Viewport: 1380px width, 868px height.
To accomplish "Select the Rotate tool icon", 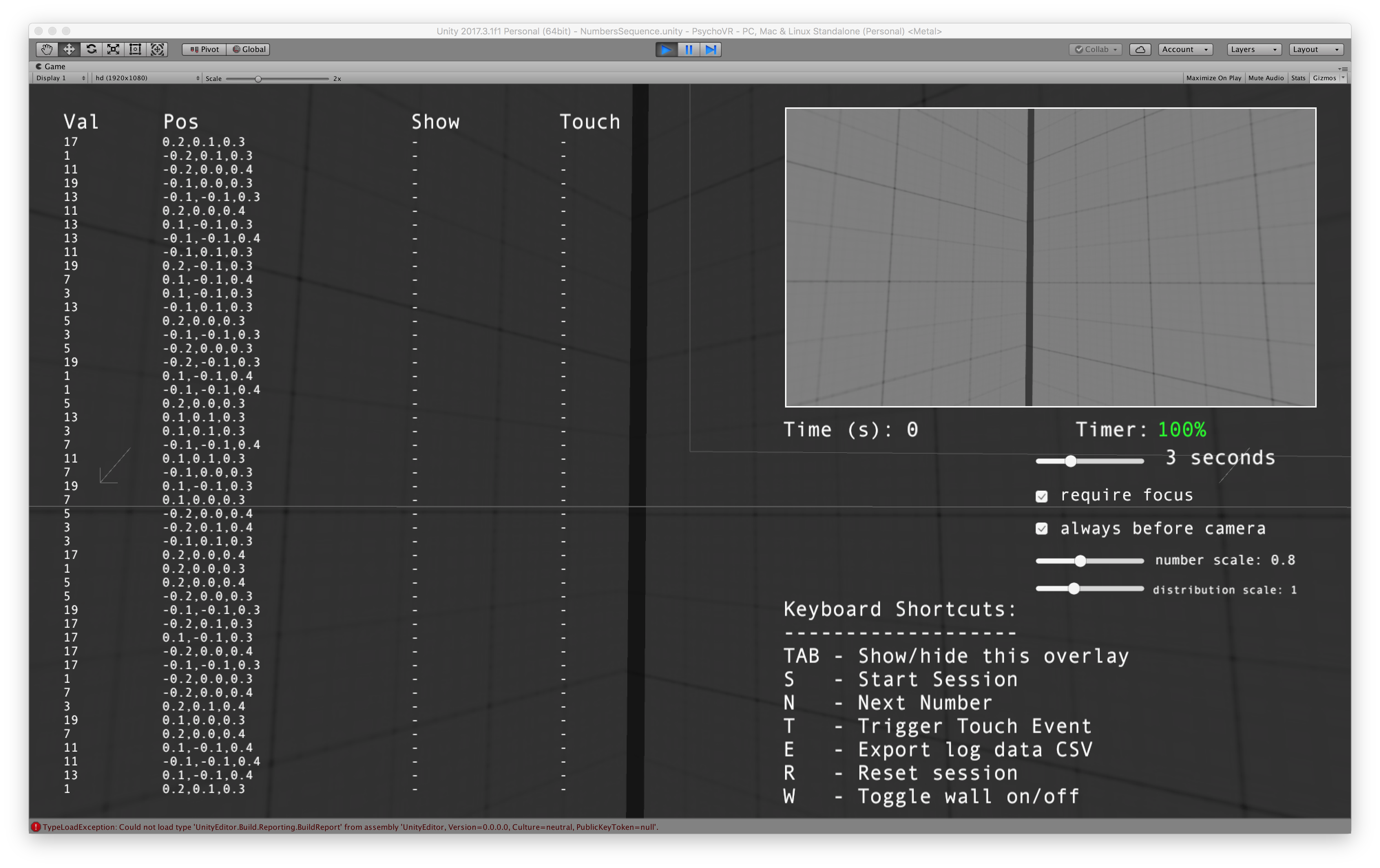I will (x=91, y=49).
